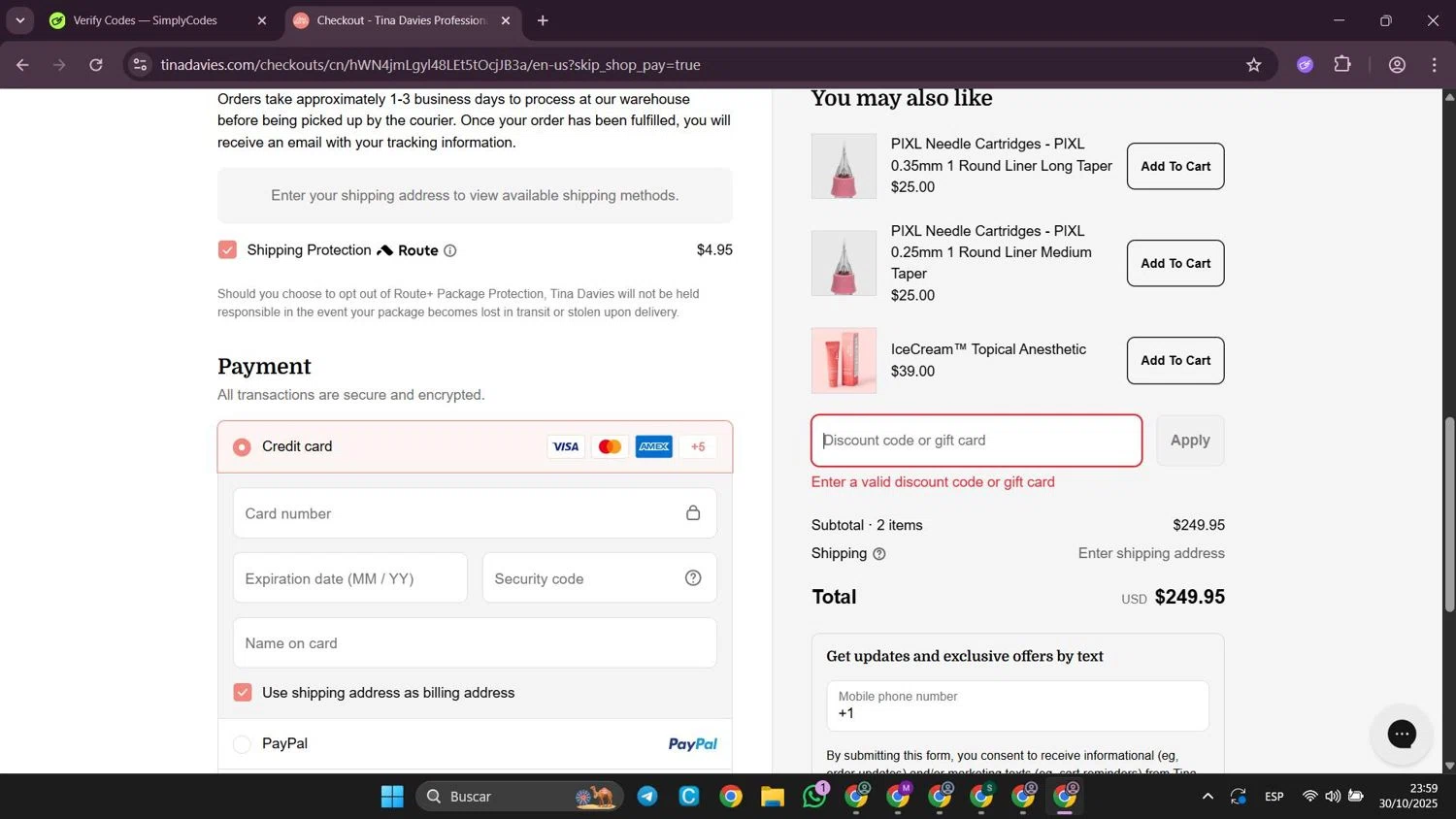
Task: Click the browser address bar URL
Action: [430, 65]
